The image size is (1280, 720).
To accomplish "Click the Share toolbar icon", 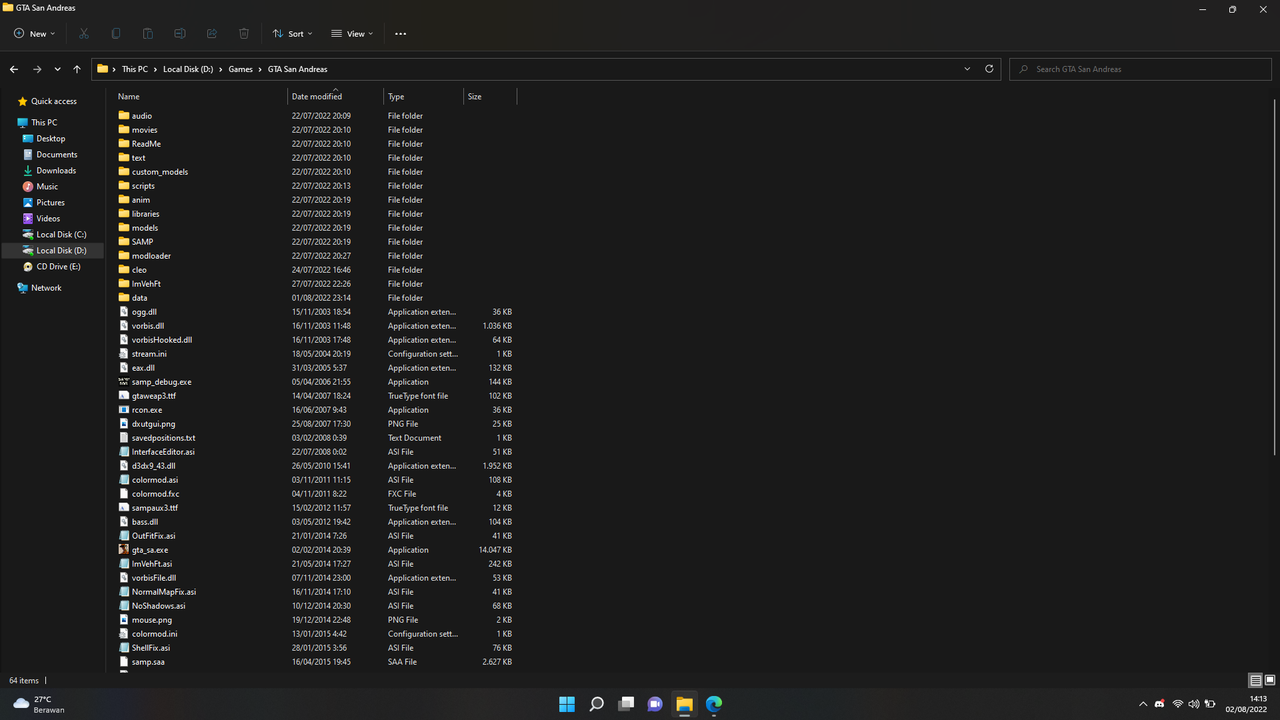I will pos(212,34).
